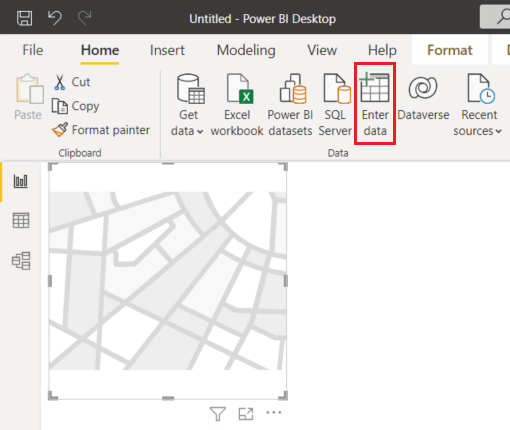Image resolution: width=510 pixels, height=430 pixels.
Task: Click the Enter data button
Action: [375, 104]
